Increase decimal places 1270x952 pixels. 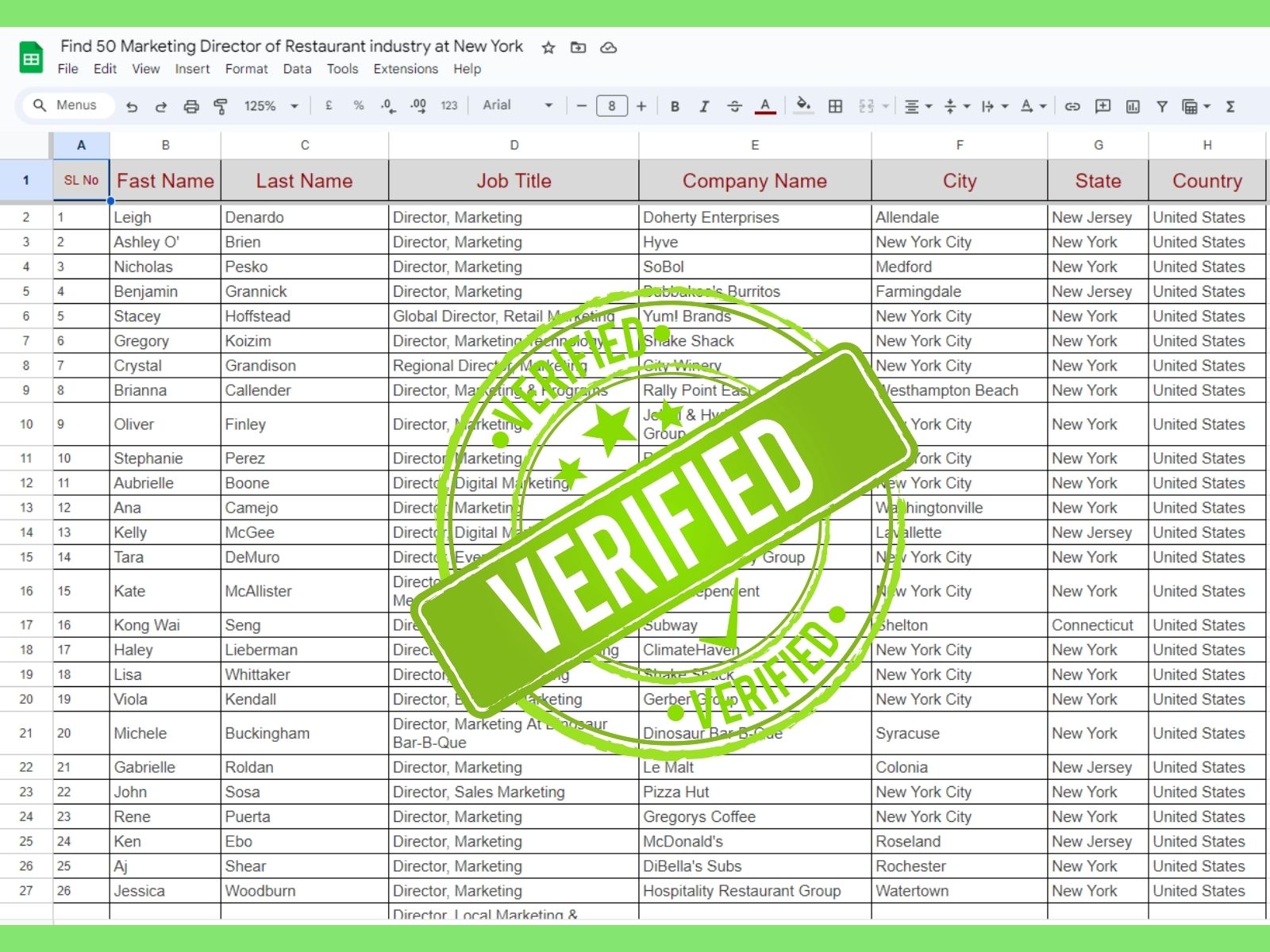[x=418, y=106]
